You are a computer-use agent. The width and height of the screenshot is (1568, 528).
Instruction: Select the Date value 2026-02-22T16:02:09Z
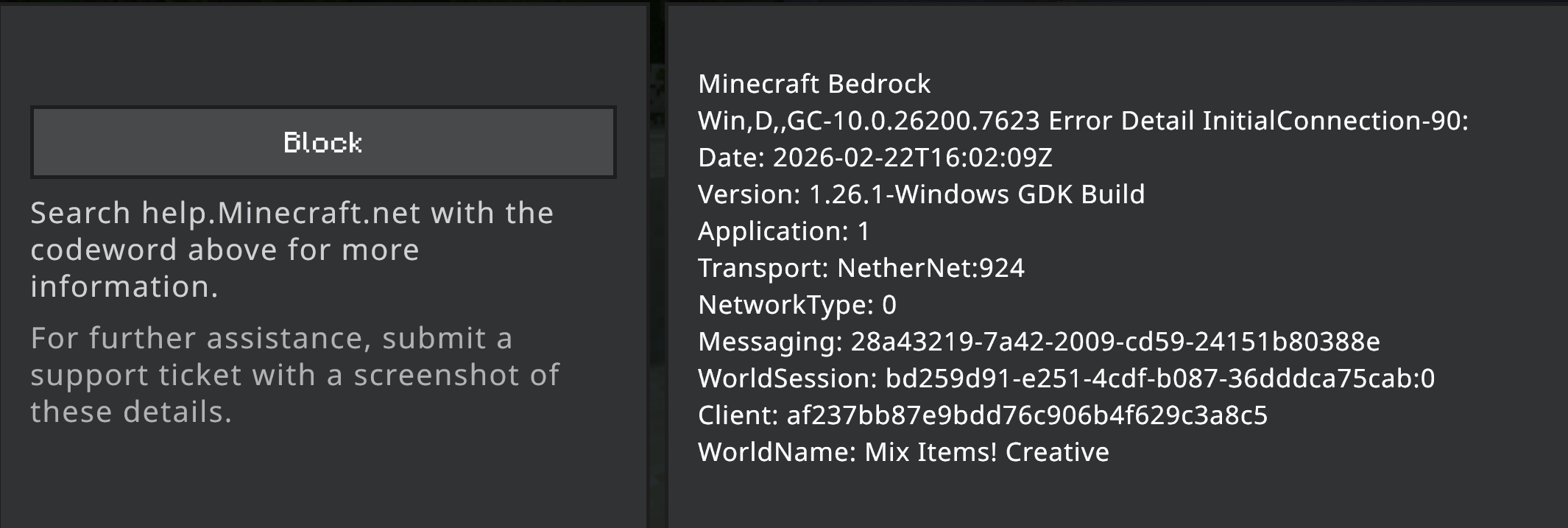pos(913,158)
